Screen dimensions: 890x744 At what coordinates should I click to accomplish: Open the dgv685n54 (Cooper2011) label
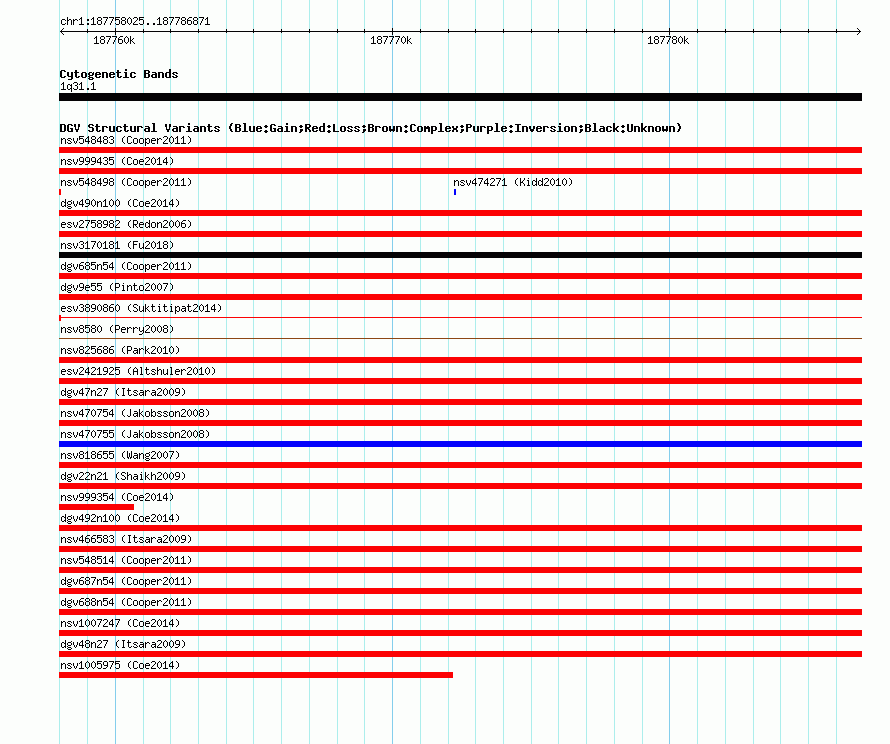126,266
